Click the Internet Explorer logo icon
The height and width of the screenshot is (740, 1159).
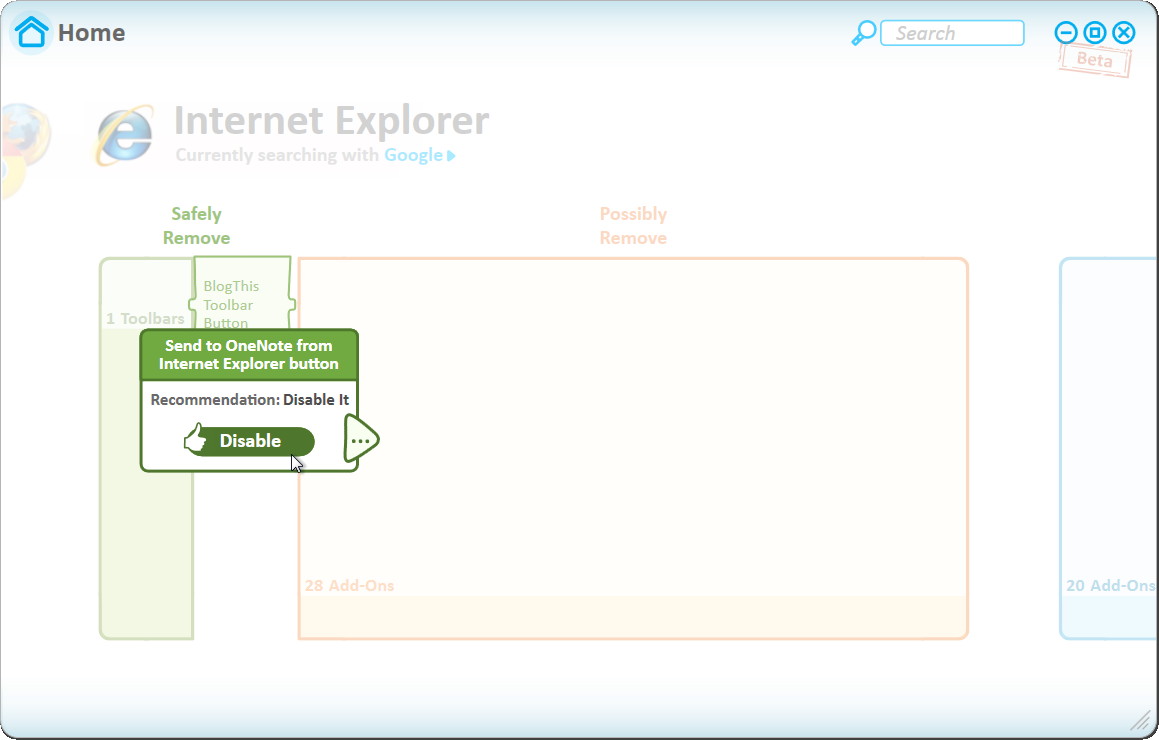click(x=124, y=135)
